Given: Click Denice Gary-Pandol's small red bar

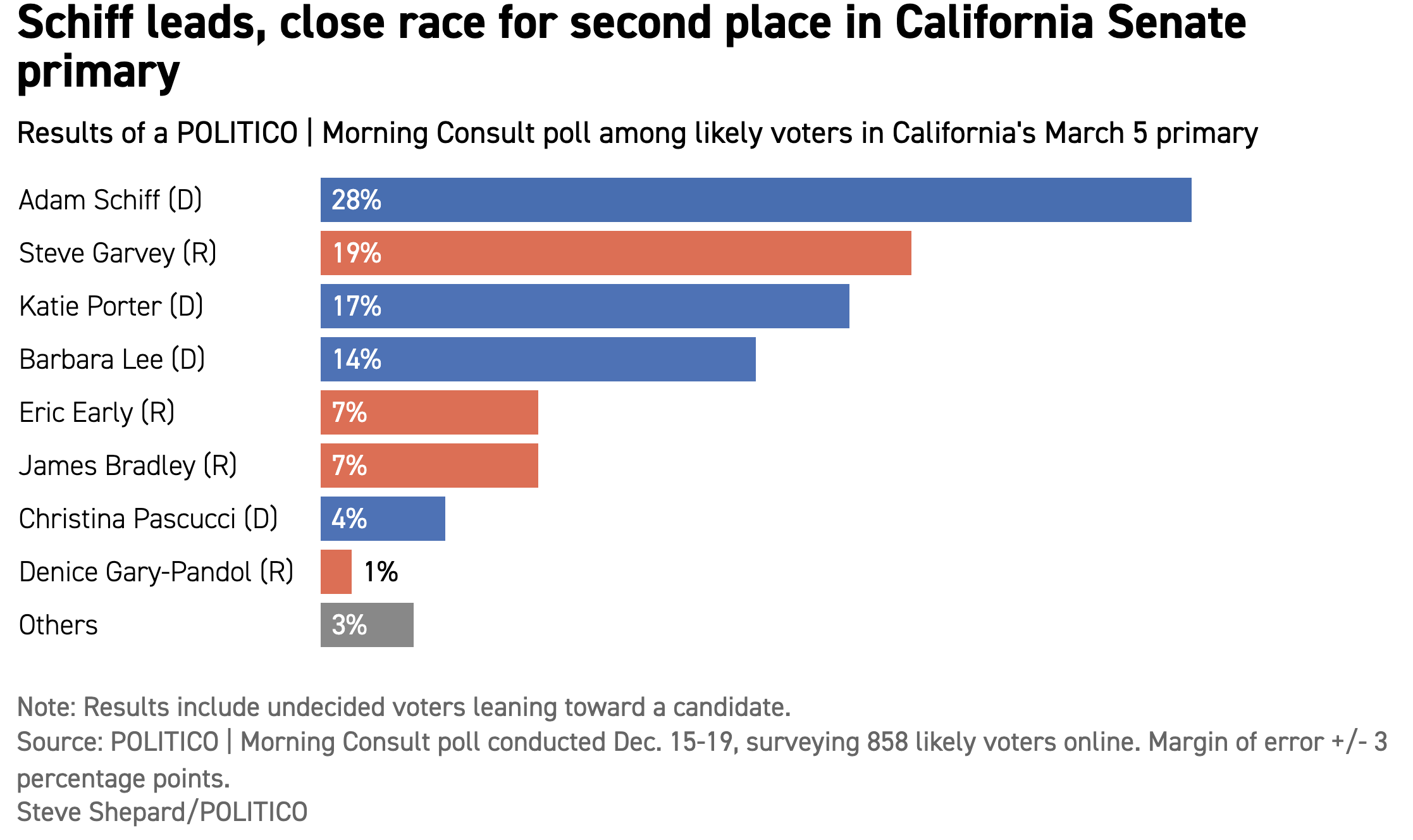Looking at the screenshot, I should click(336, 572).
